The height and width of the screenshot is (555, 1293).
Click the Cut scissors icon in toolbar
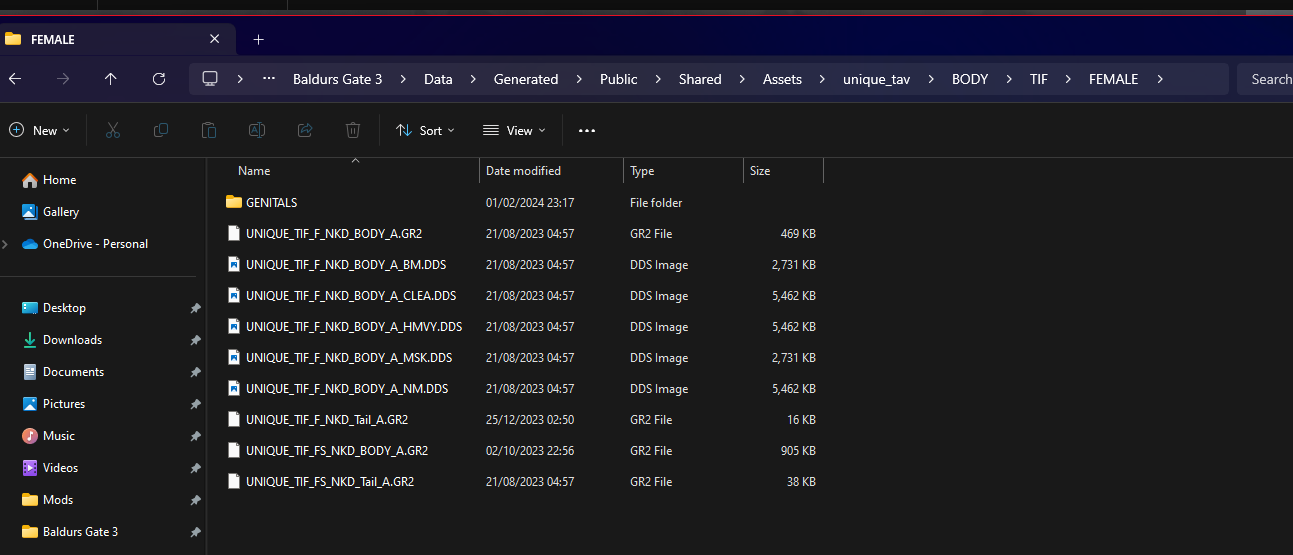(113, 130)
